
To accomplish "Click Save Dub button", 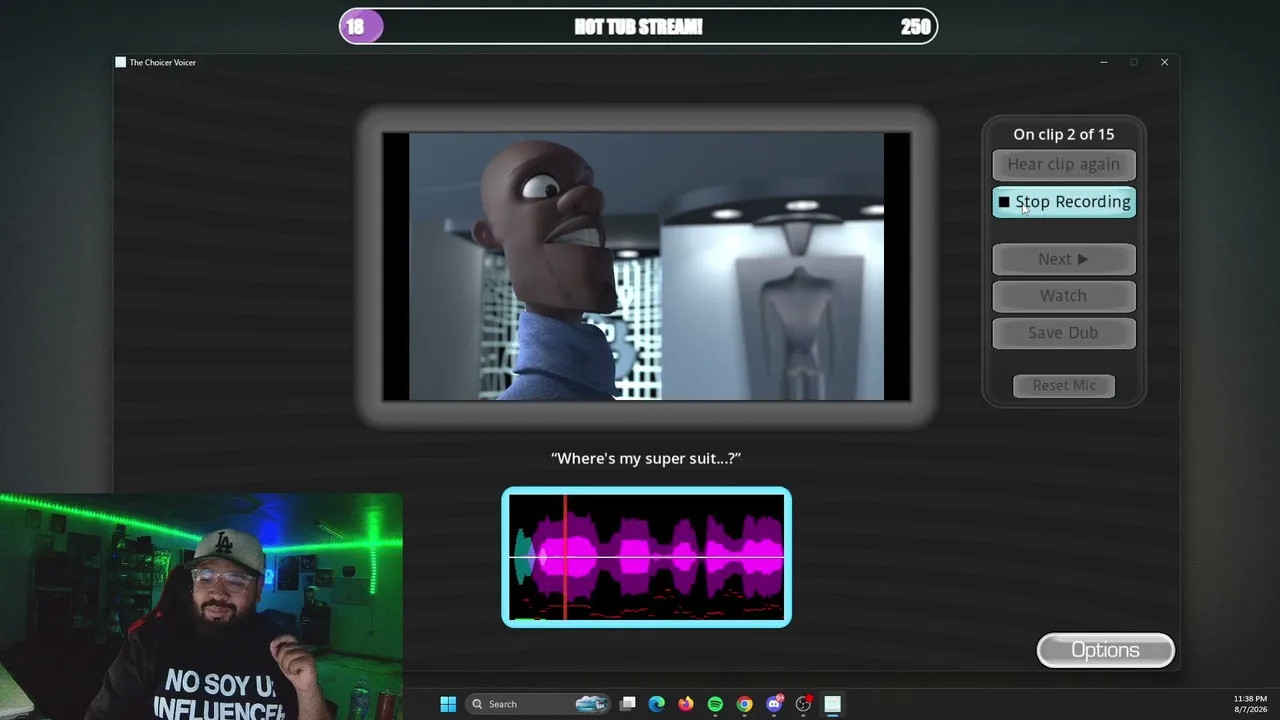I will (1063, 333).
